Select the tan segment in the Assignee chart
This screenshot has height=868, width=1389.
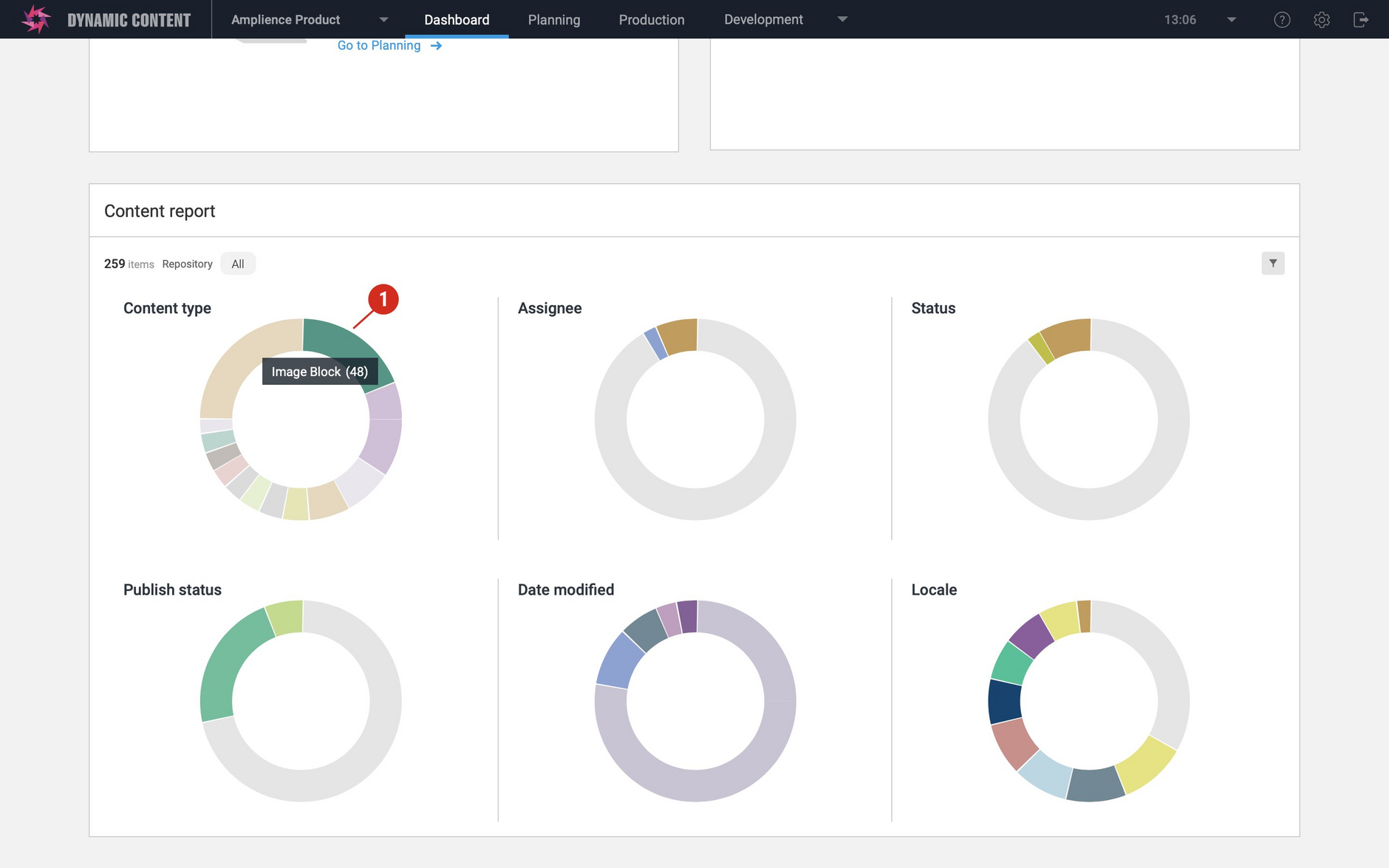click(680, 336)
